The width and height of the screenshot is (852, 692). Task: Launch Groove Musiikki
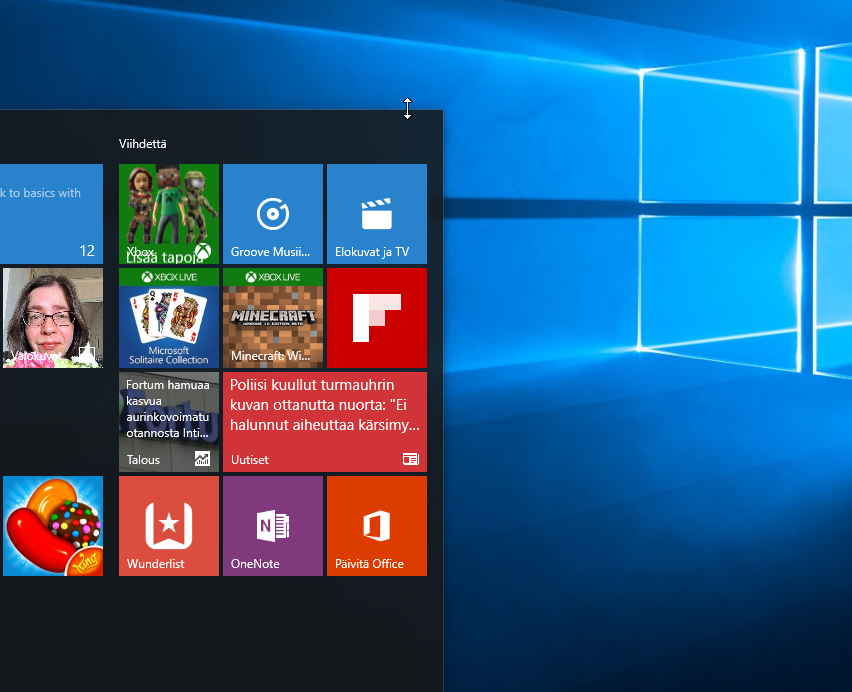[272, 213]
